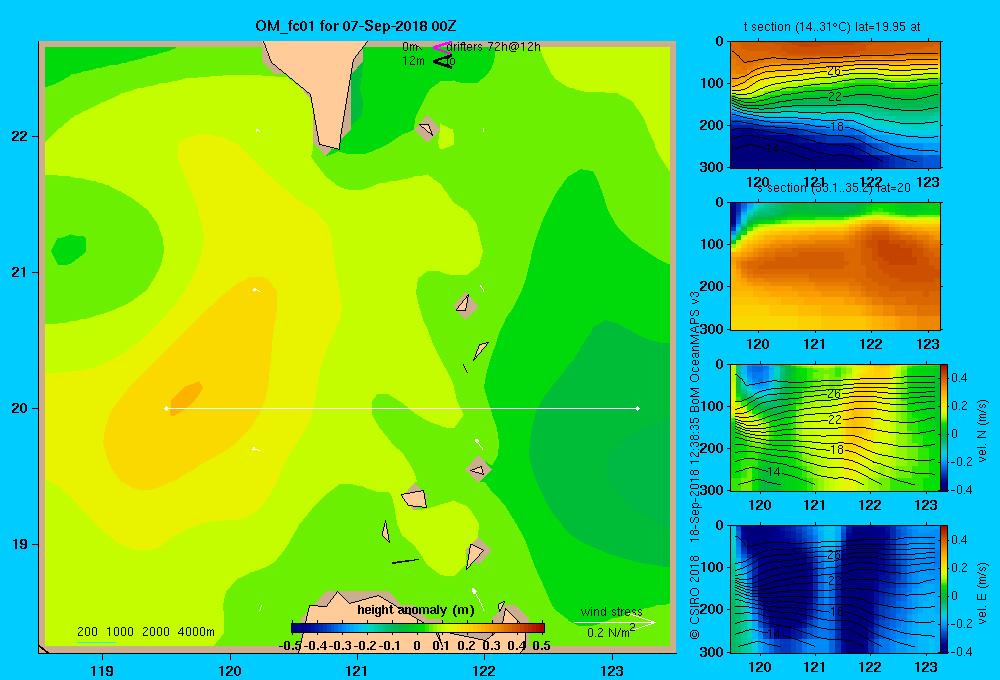1000x680 pixels.
Task: Click the black 12m drifter arrow symbol
Action: (x=443, y=61)
